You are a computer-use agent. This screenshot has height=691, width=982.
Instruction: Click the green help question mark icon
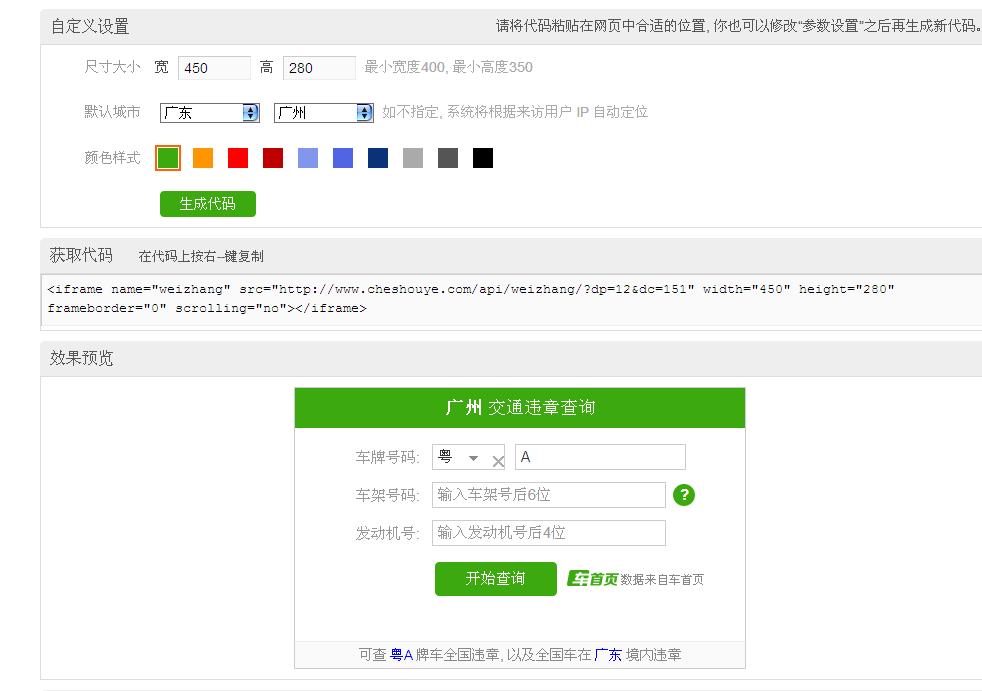tap(684, 495)
